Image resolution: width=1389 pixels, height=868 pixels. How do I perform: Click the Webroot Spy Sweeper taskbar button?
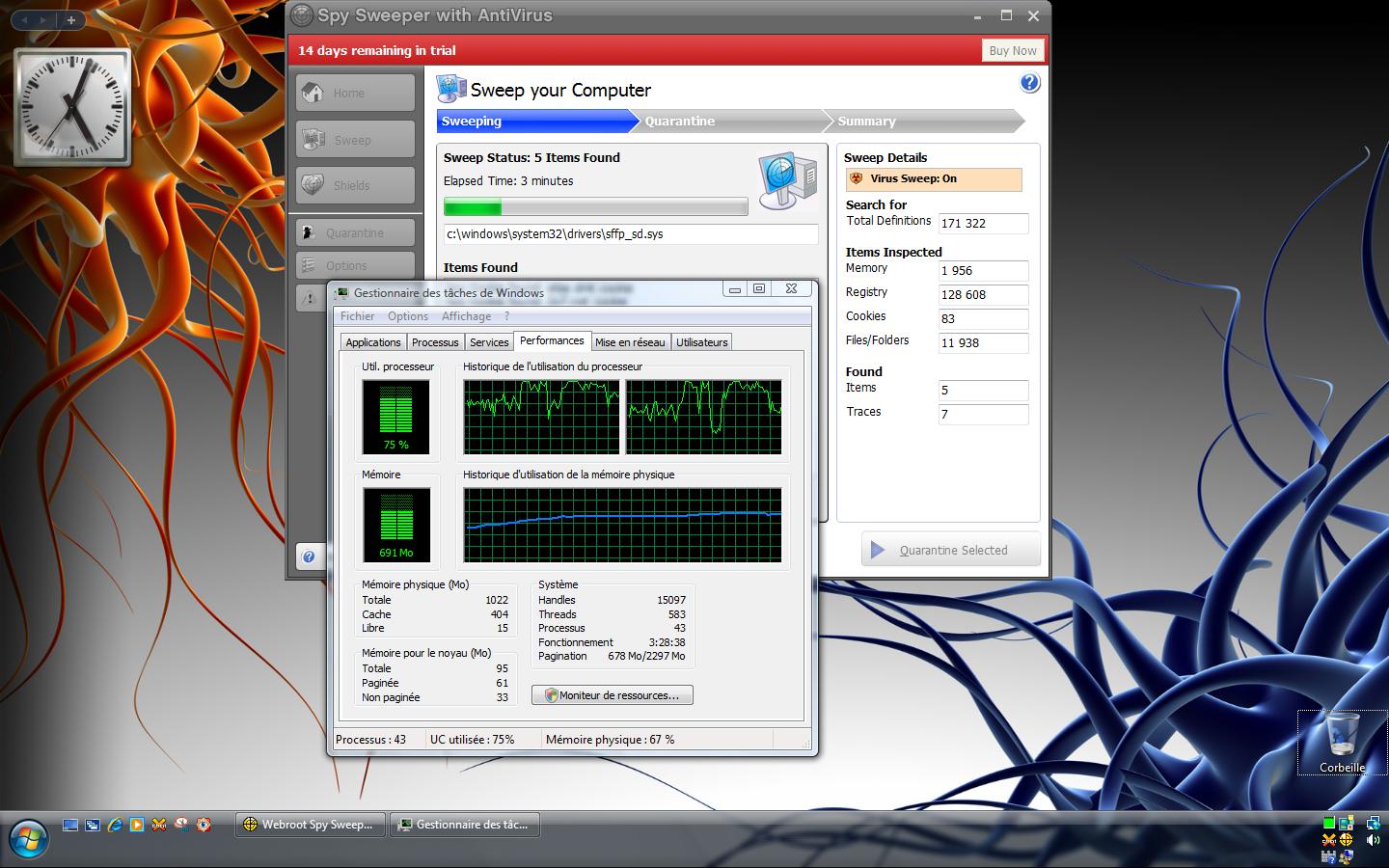click(310, 825)
